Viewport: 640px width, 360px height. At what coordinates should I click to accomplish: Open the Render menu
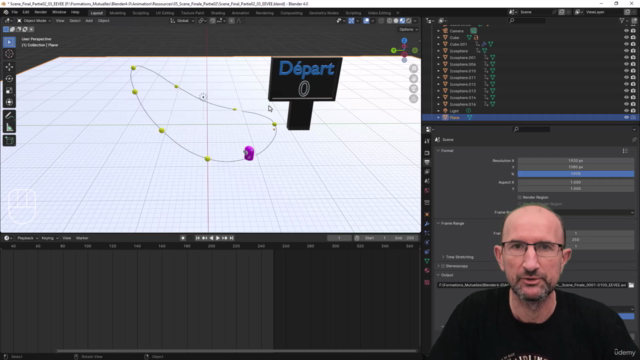[x=40, y=12]
